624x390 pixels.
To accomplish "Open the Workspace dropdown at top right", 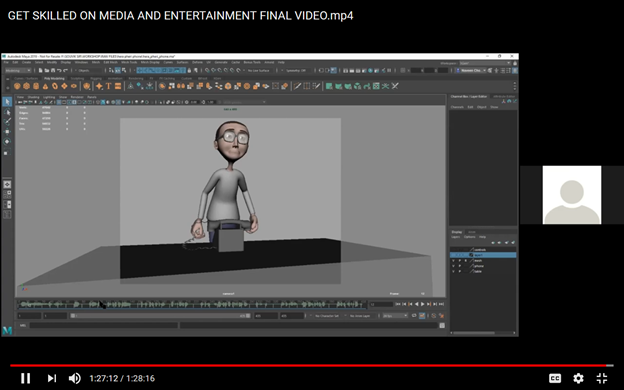I will pos(485,63).
